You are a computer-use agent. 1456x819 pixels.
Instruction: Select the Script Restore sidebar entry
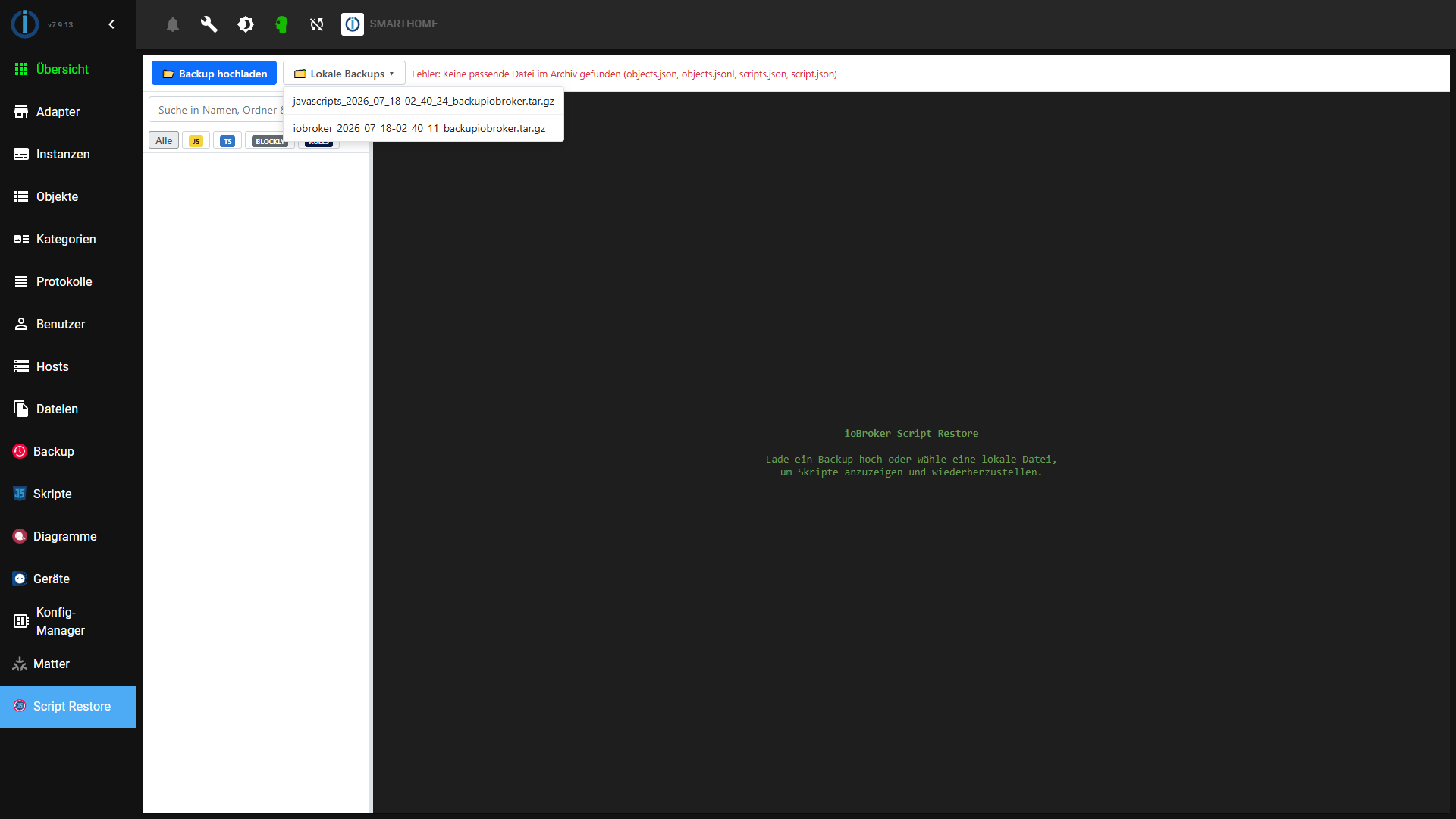click(x=68, y=706)
